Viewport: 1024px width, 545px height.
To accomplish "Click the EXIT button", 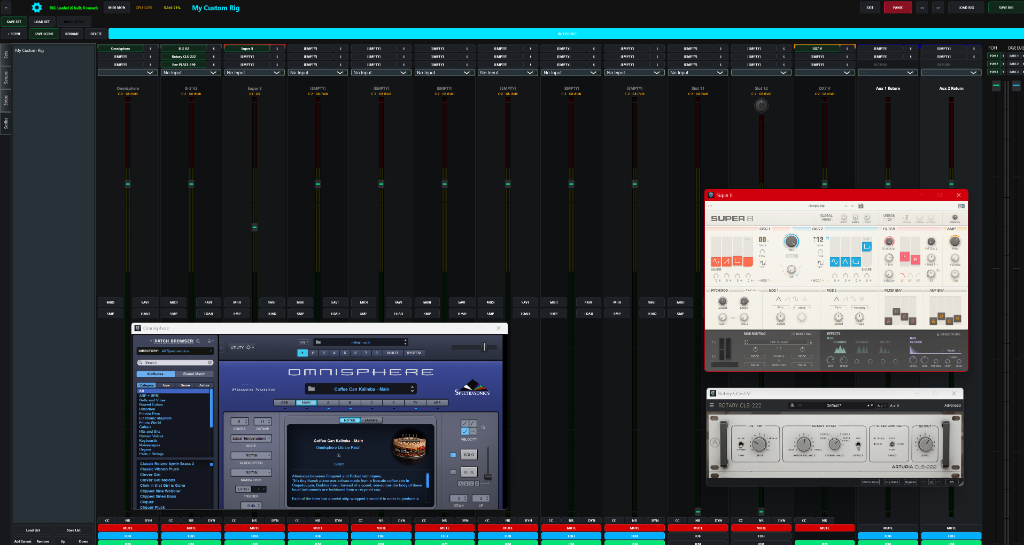I will click(x=870, y=7).
